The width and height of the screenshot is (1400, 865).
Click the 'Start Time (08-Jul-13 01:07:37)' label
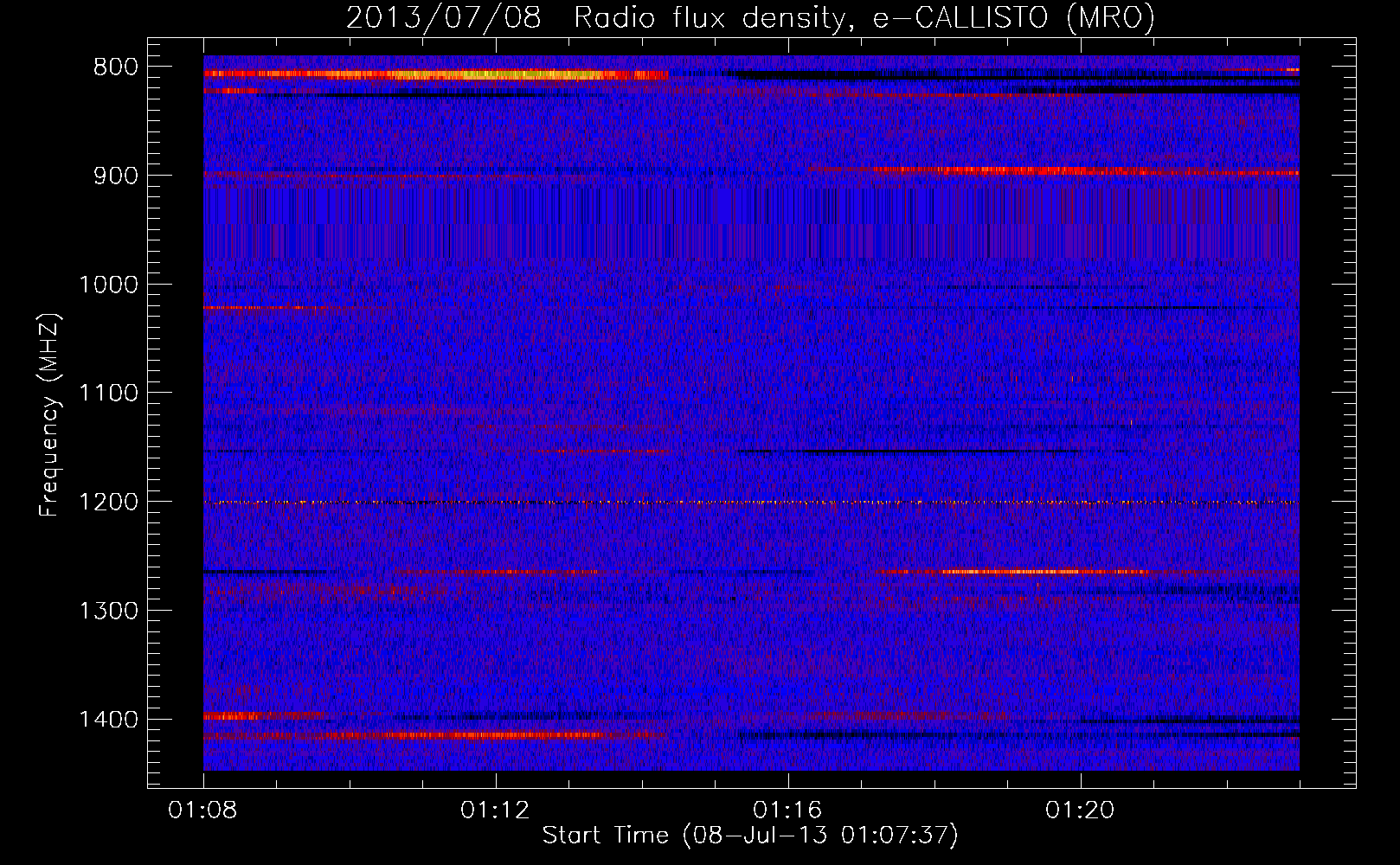coord(750,836)
